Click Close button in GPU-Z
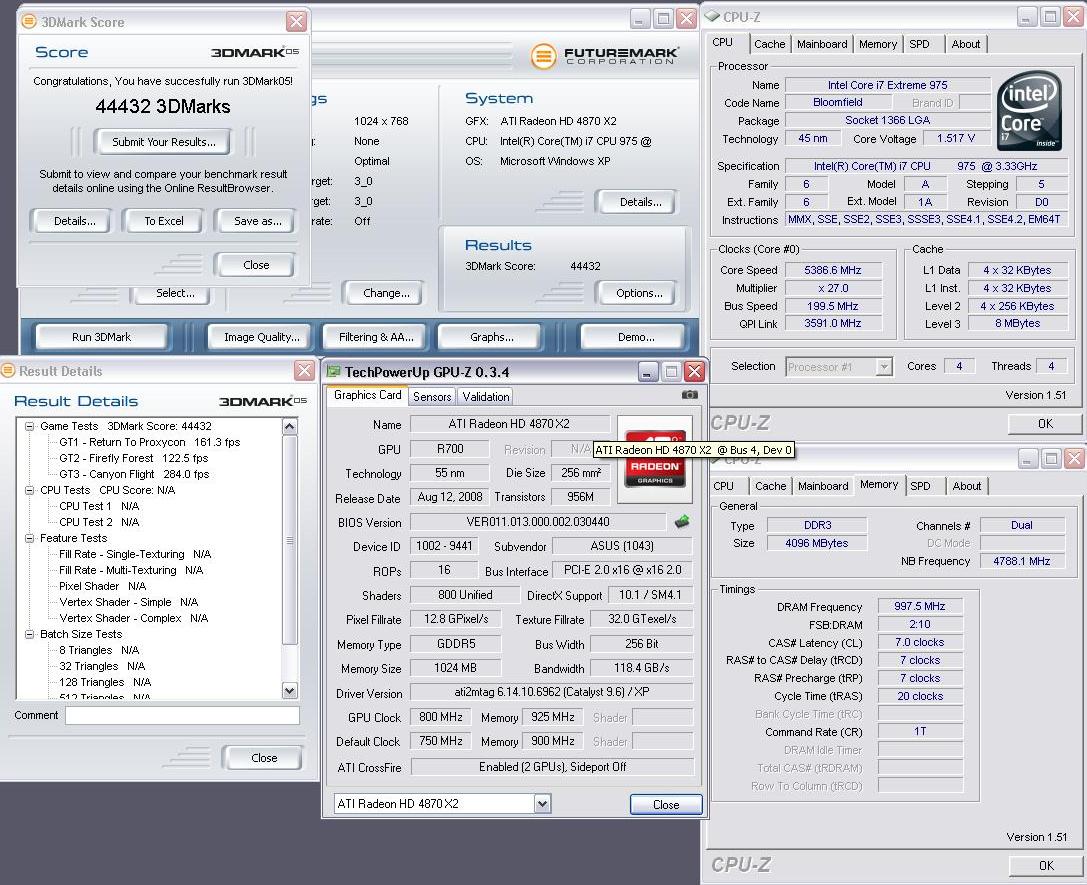Viewport: 1087px width, 885px height. click(666, 805)
